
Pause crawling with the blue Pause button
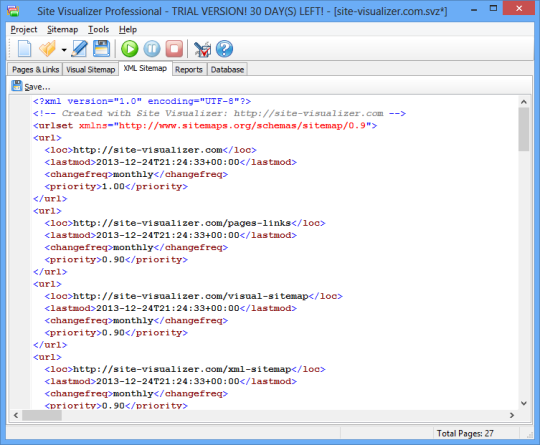click(x=152, y=49)
